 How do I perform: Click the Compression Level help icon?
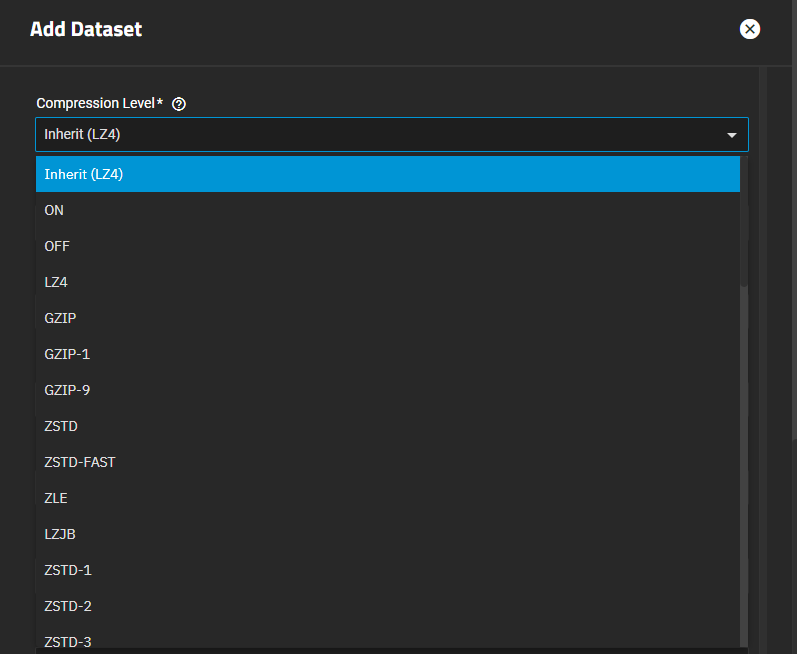(x=179, y=104)
